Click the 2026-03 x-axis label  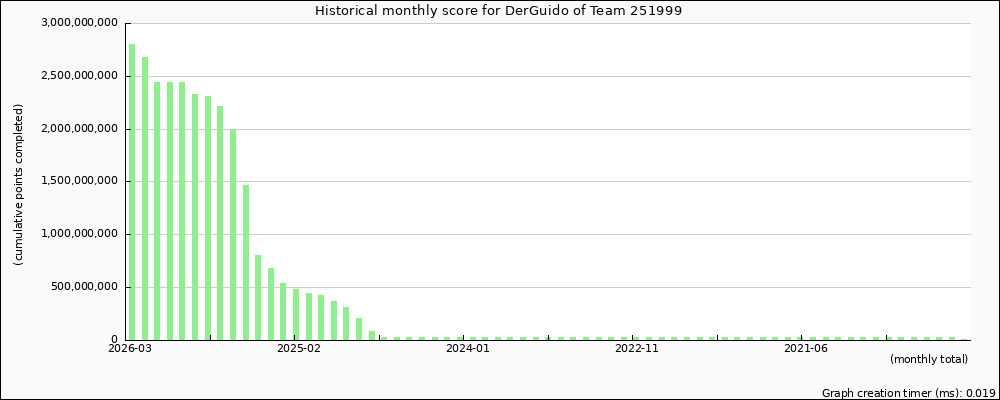click(x=130, y=348)
